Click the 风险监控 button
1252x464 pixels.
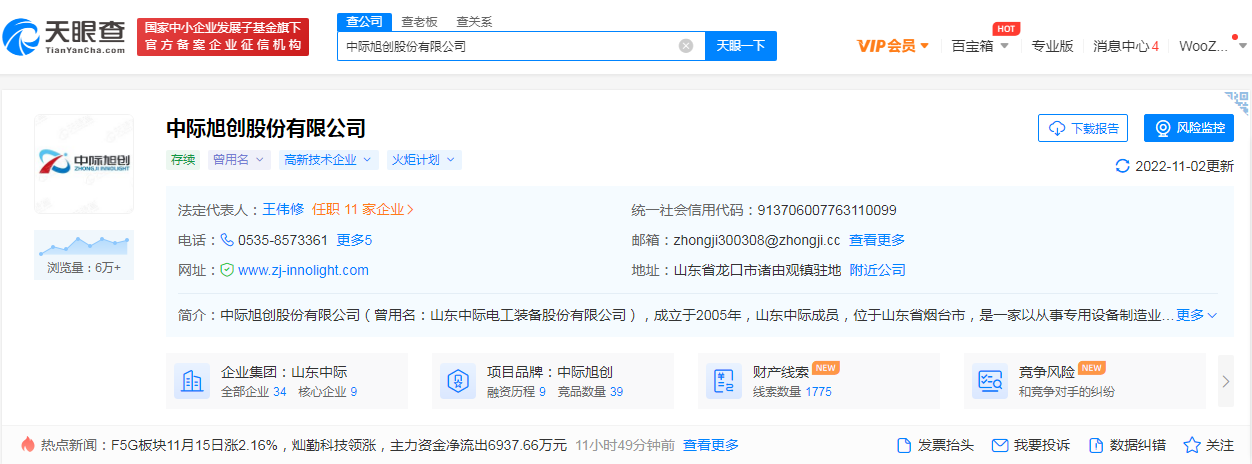[x=1189, y=128]
